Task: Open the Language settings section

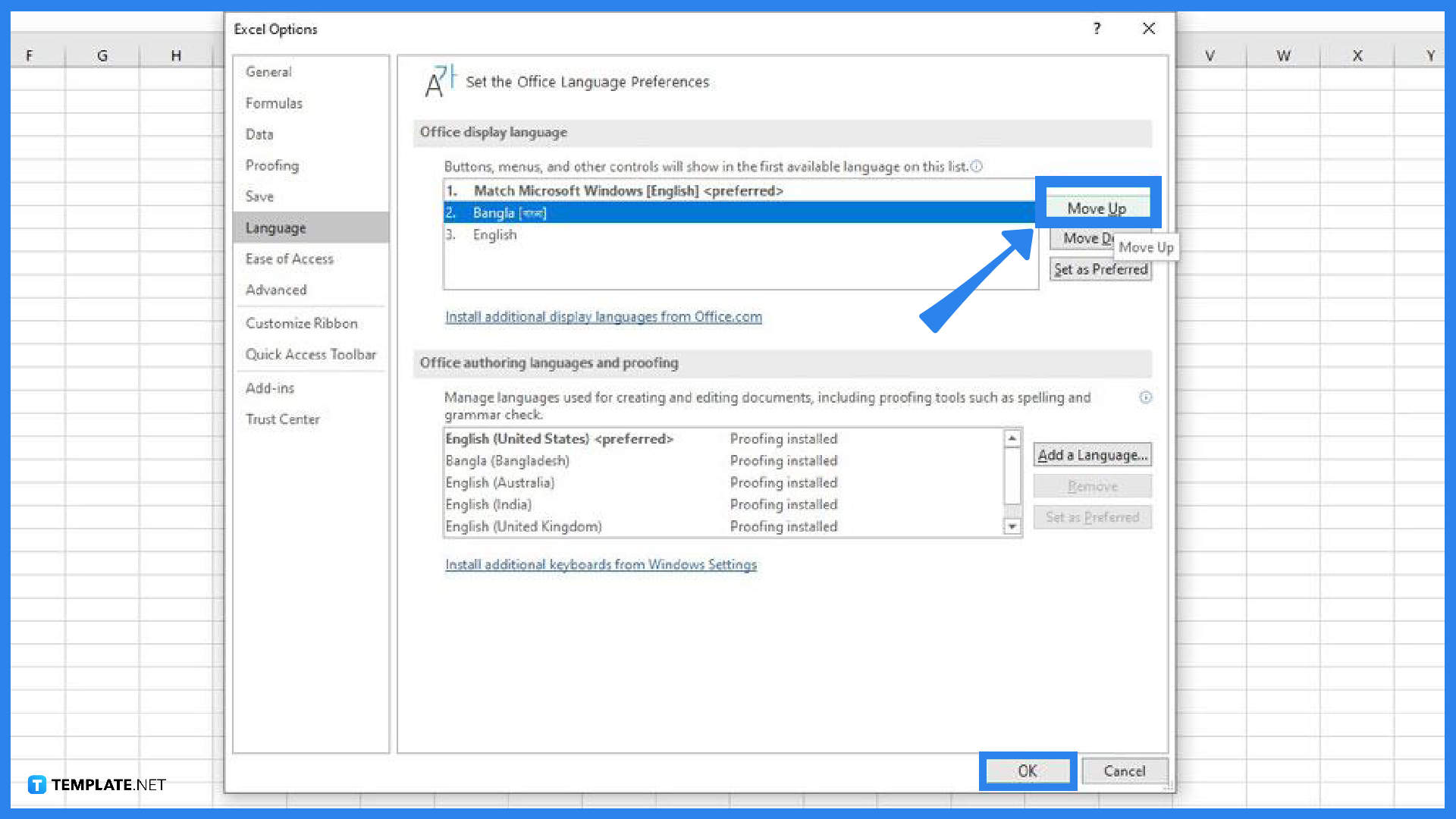Action: [276, 227]
